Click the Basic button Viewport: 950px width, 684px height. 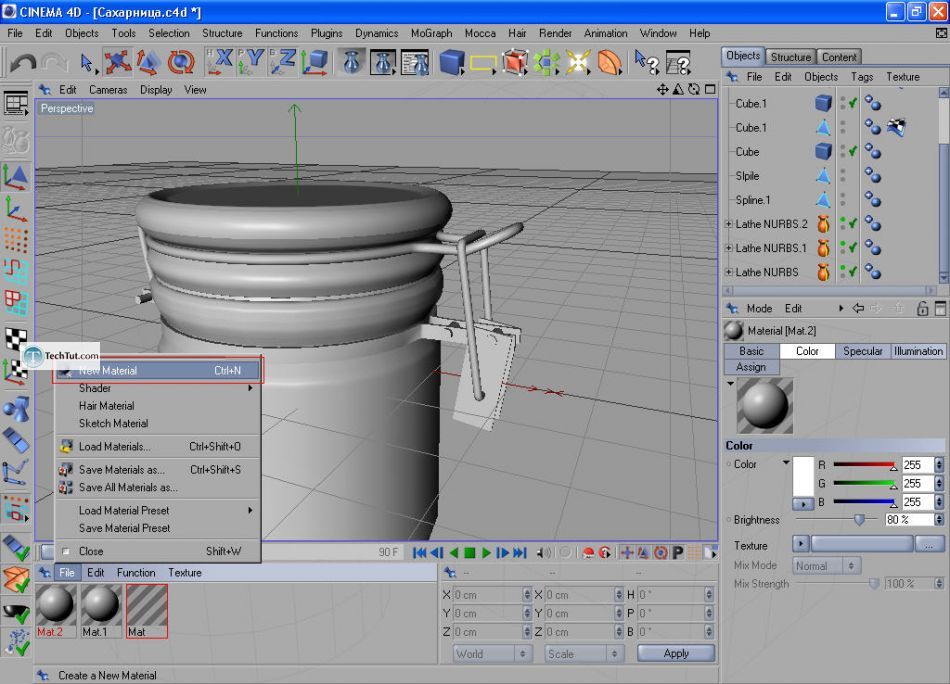(751, 351)
